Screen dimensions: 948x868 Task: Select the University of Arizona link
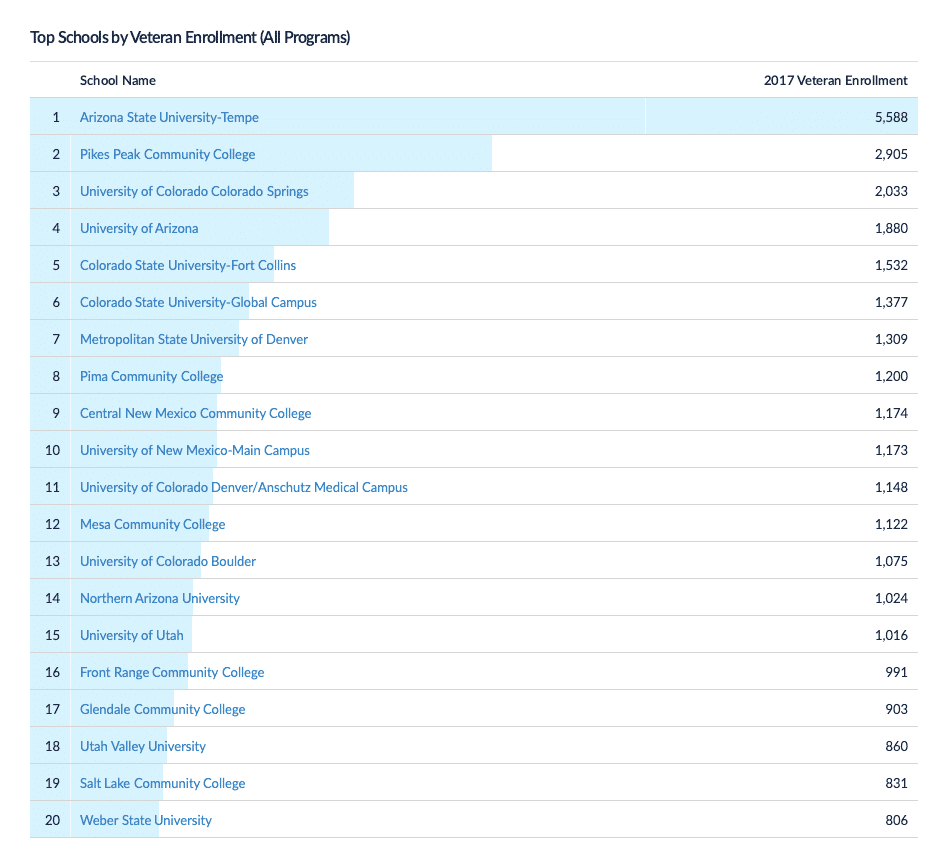pyautogui.click(x=139, y=228)
